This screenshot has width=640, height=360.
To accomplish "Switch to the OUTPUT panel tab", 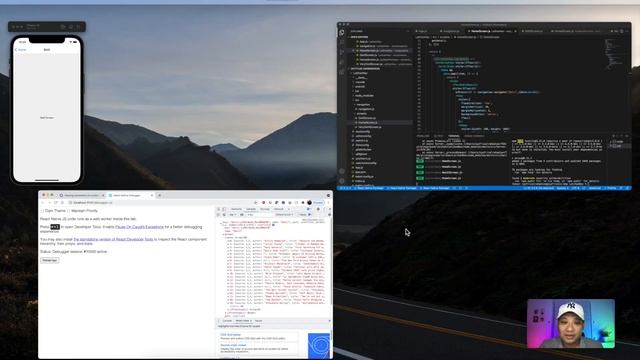I will click(438, 136).
